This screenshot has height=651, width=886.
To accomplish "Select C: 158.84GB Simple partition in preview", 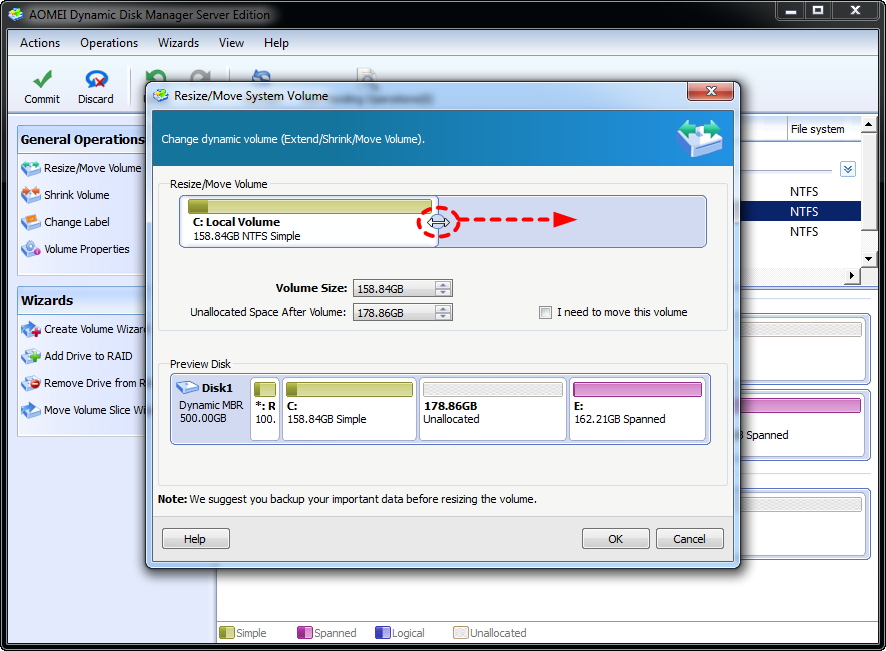I will [x=349, y=409].
